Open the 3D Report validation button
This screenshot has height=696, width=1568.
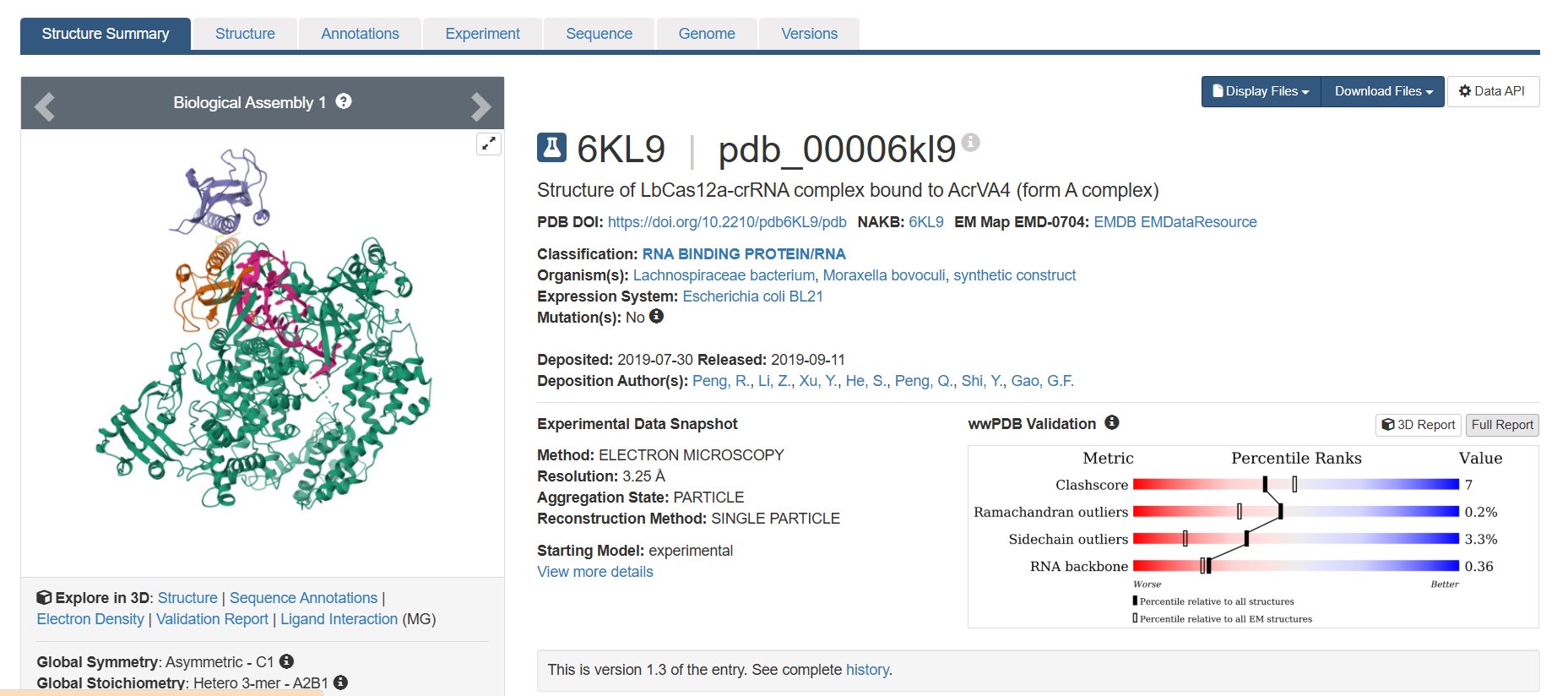(x=1419, y=425)
